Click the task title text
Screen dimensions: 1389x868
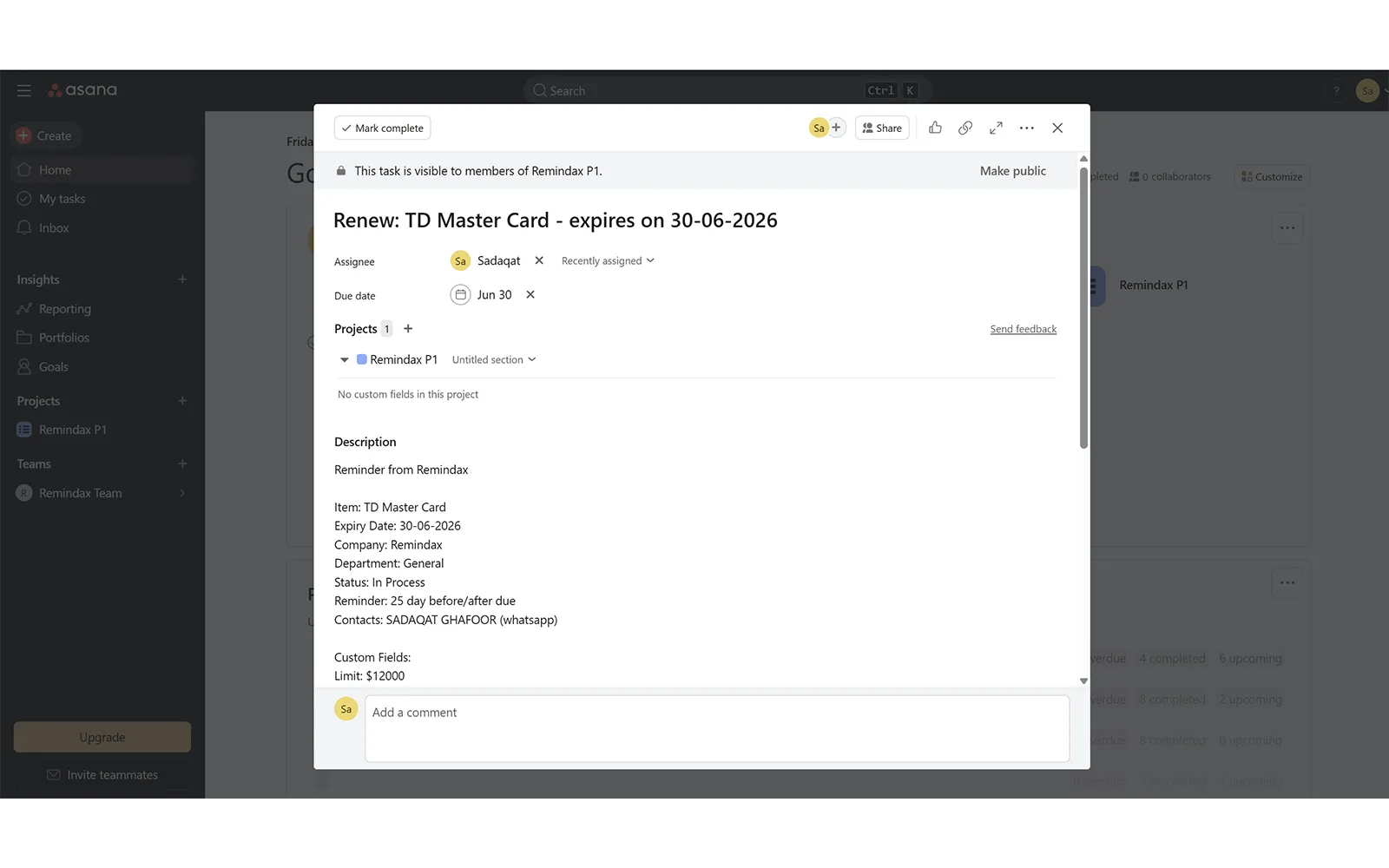click(556, 220)
